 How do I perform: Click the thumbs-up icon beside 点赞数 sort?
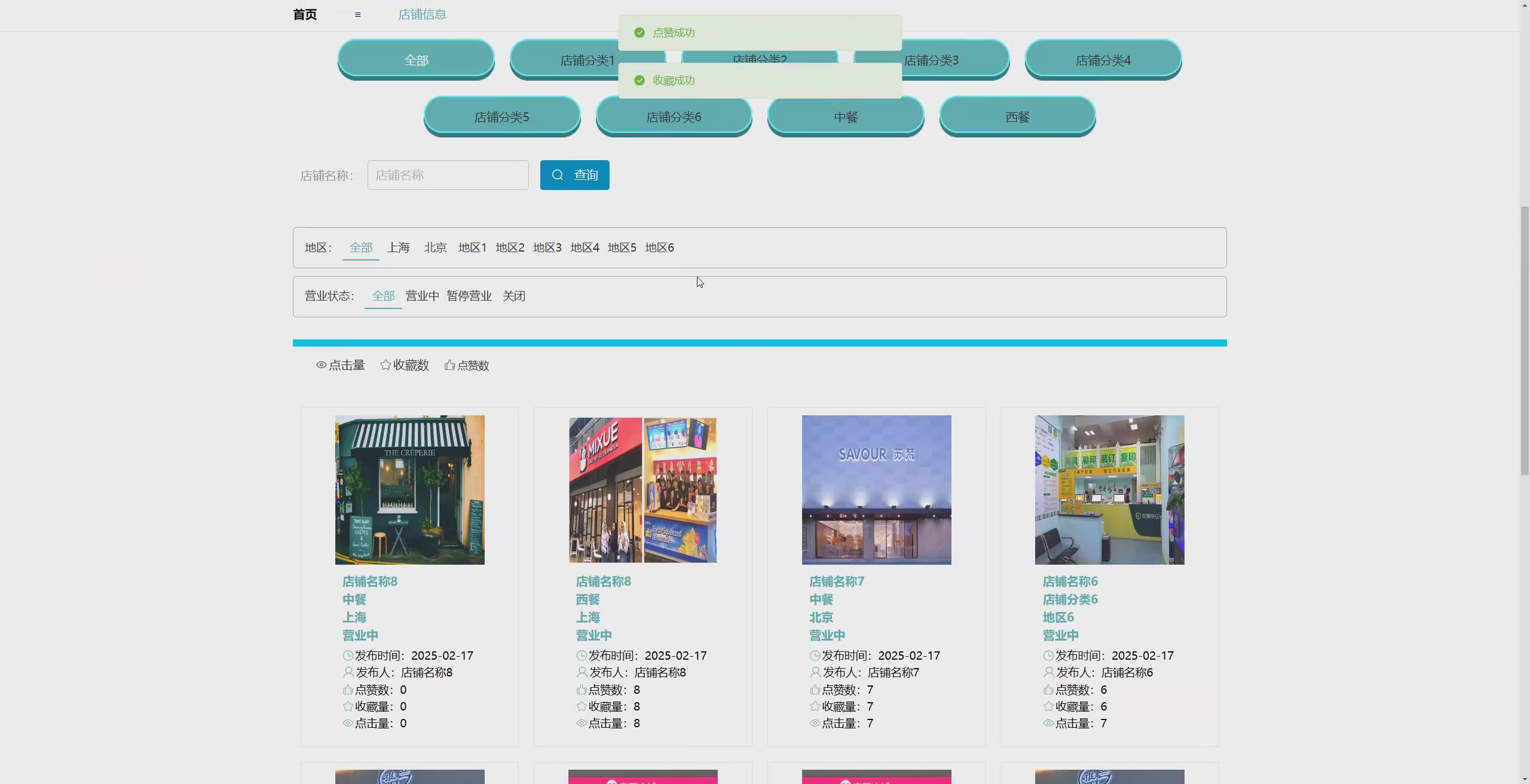(x=449, y=365)
